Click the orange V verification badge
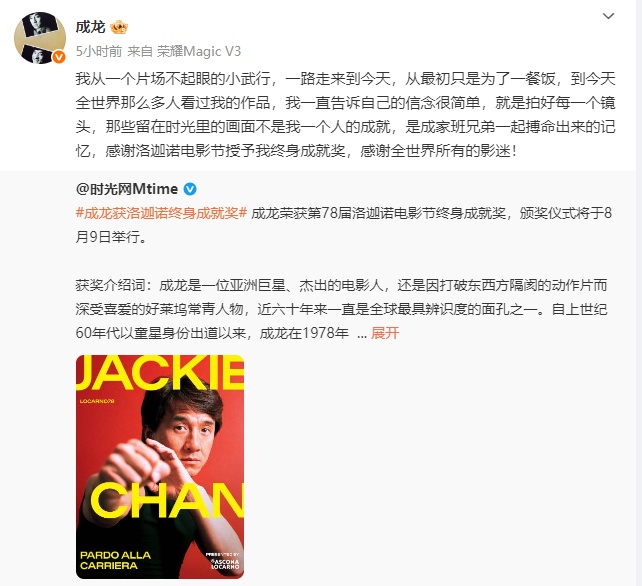The height and width of the screenshot is (586, 642). [59, 57]
